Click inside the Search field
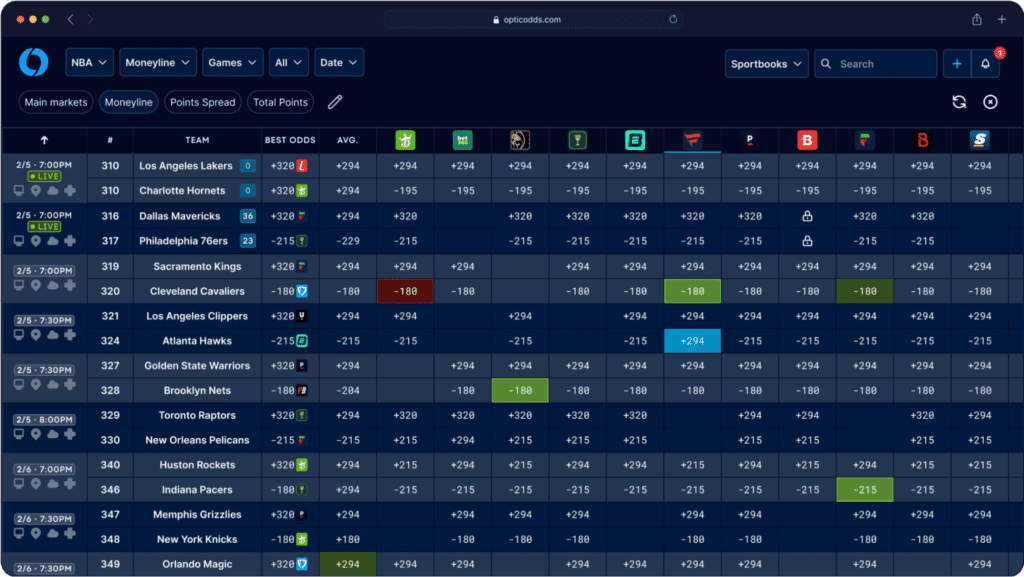This screenshot has height=577, width=1024. coord(875,62)
